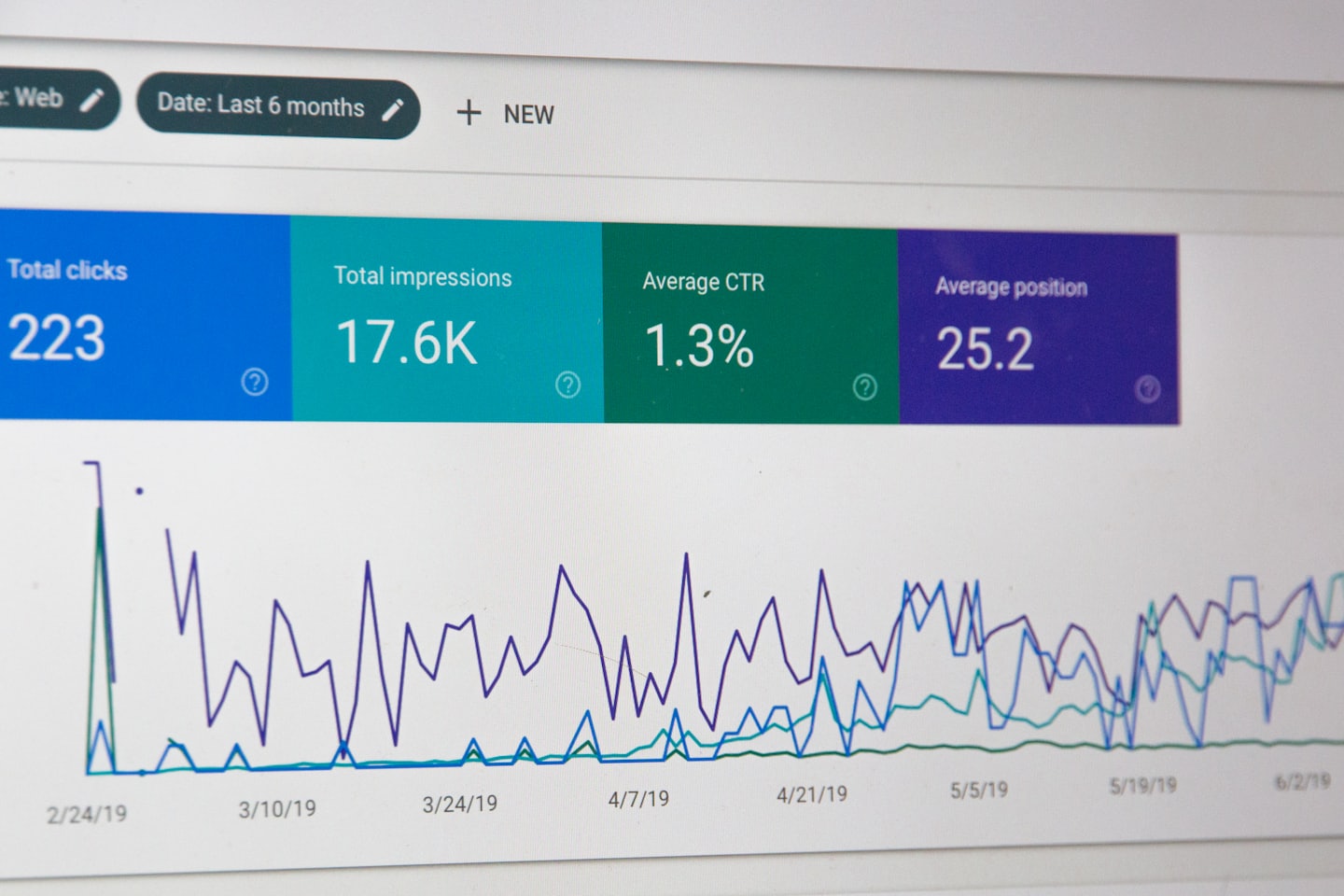The height and width of the screenshot is (896, 1344).
Task: Open the help icon on Total impressions
Action: pos(567,385)
